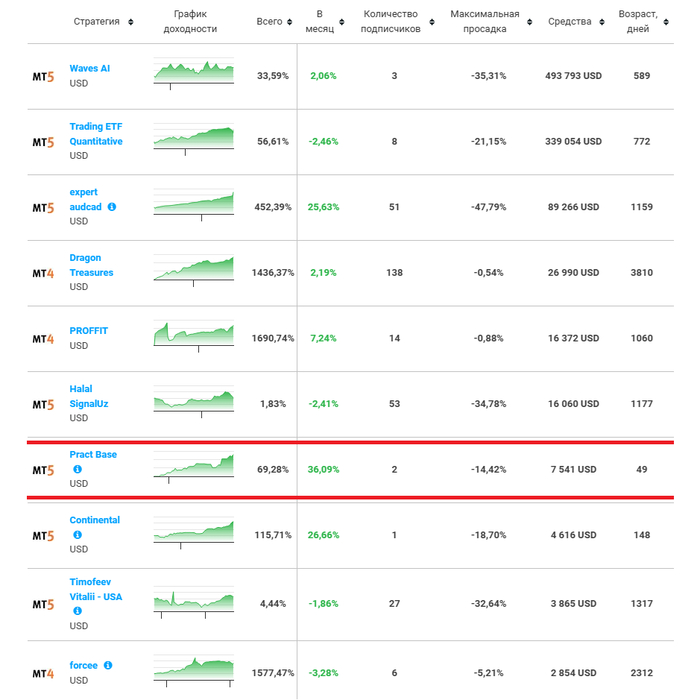Click the info icon beside forcee
The height and width of the screenshot is (700, 700).
click(x=108, y=665)
